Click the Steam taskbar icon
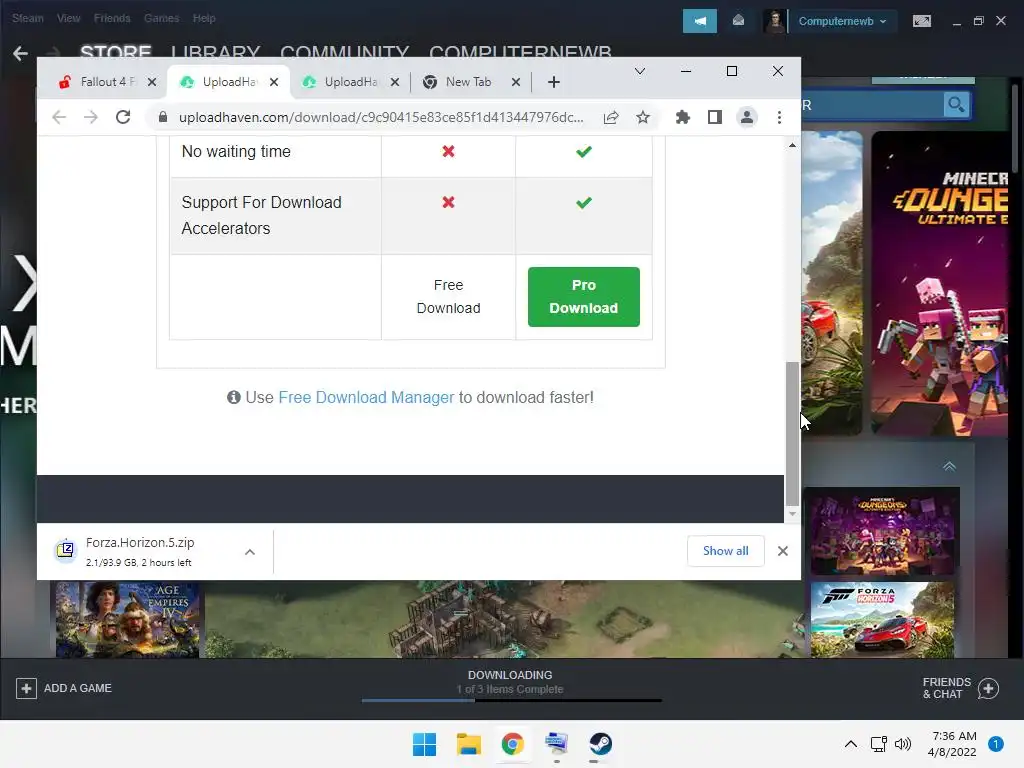This screenshot has width=1024, height=768. pyautogui.click(x=600, y=744)
